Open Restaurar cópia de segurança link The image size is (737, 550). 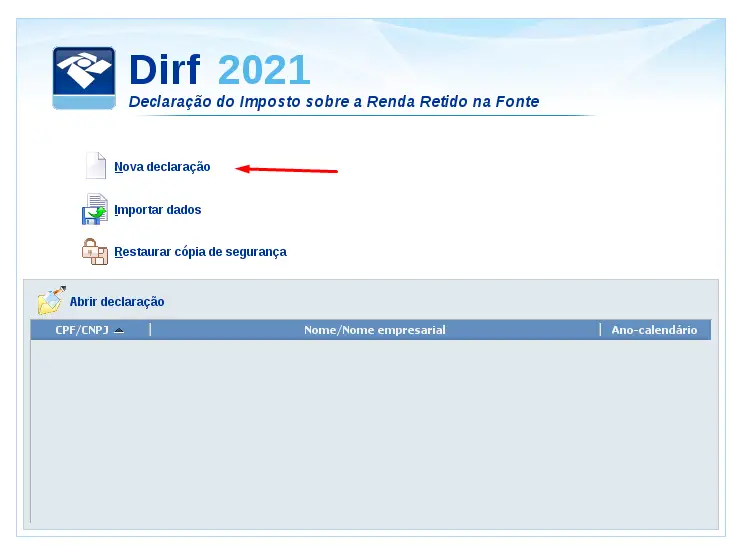pos(200,252)
